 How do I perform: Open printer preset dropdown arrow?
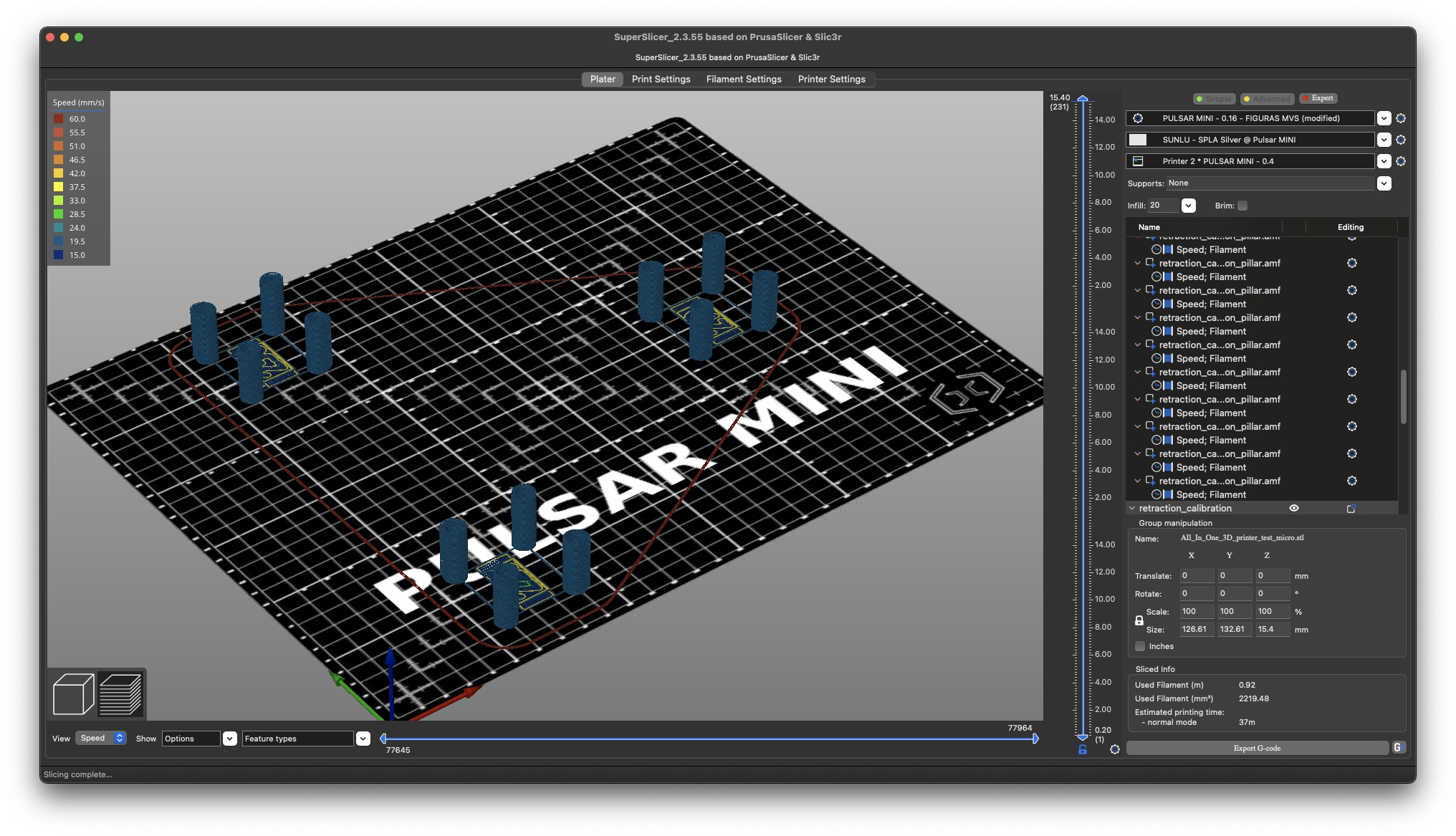click(1384, 161)
